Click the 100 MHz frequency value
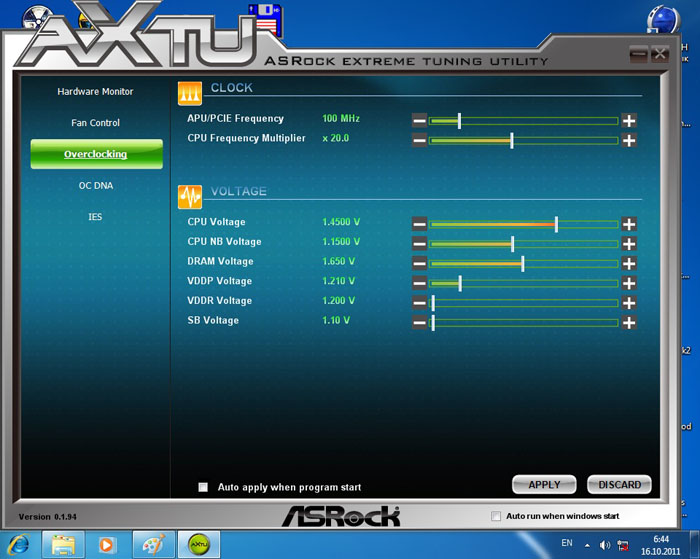The width and height of the screenshot is (700, 559). tap(341, 118)
